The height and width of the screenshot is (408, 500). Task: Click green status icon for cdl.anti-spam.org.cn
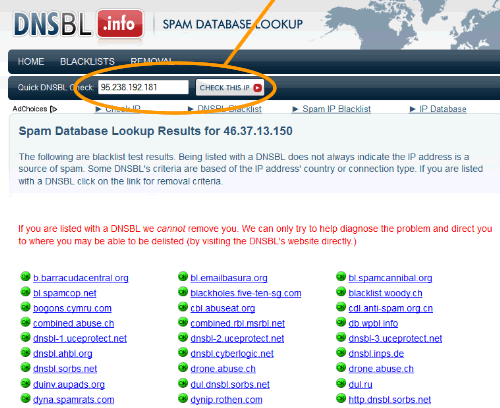341,307
